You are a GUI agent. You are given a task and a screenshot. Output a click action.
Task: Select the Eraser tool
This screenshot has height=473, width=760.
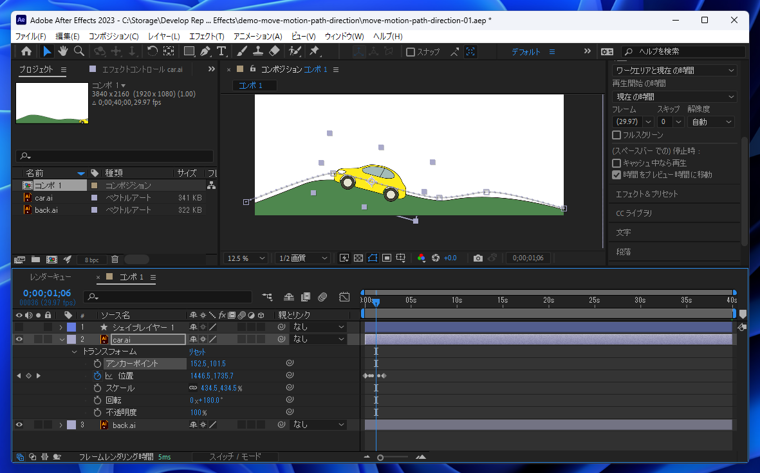(274, 51)
